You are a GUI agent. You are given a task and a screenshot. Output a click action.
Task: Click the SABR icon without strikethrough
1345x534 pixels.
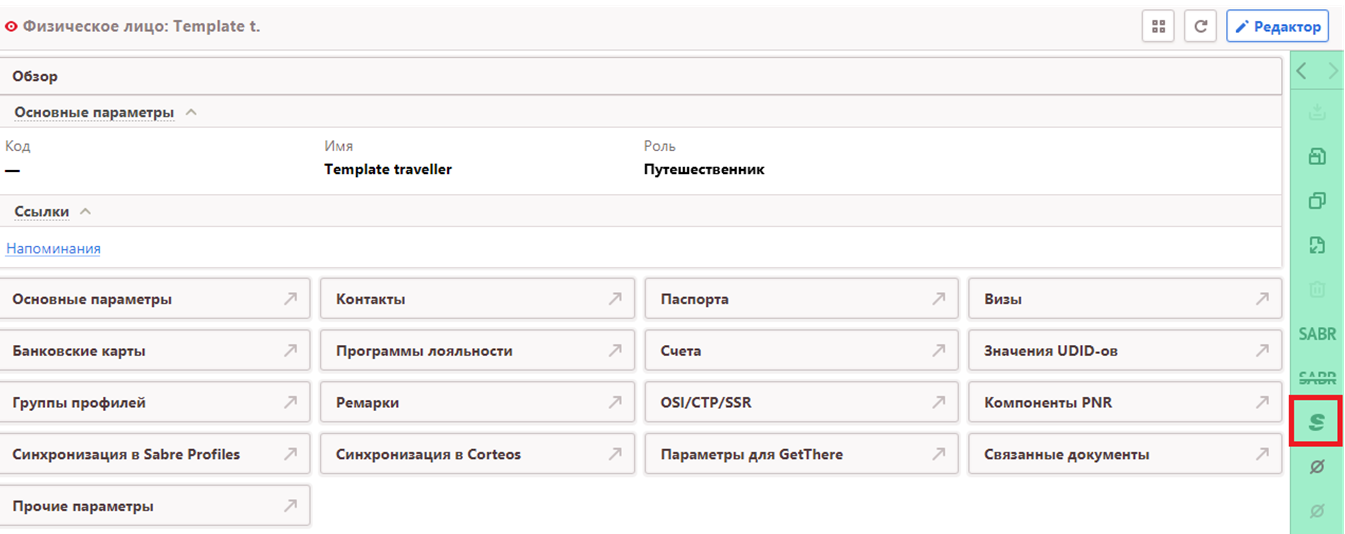click(1317, 334)
